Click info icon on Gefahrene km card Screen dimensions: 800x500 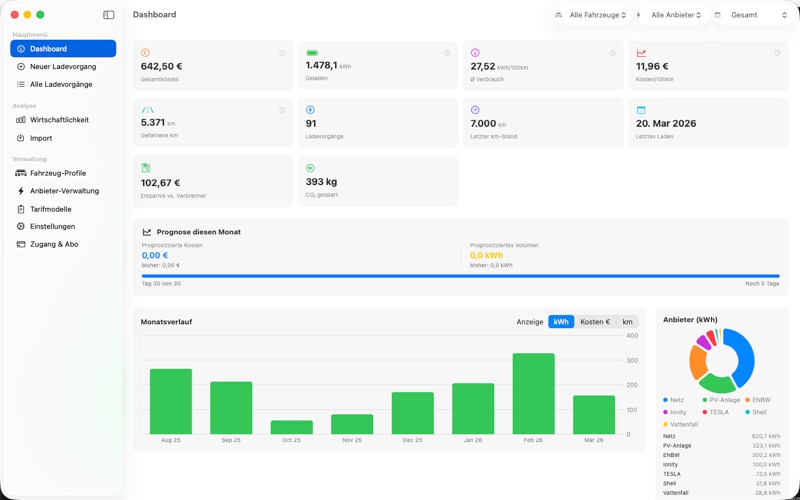tap(282, 110)
